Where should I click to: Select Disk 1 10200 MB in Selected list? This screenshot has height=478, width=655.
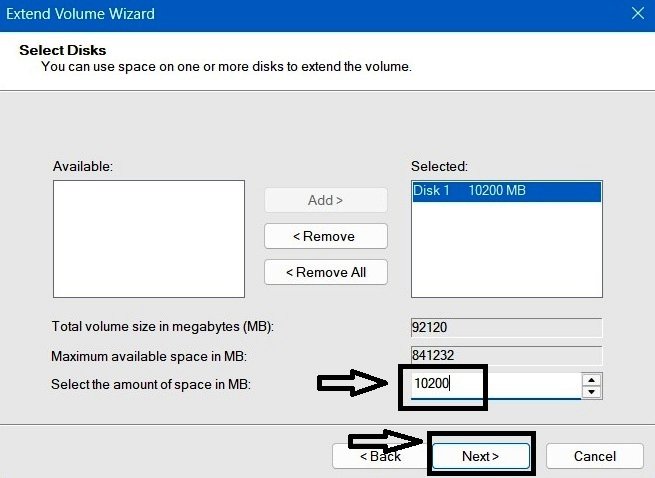(x=507, y=191)
